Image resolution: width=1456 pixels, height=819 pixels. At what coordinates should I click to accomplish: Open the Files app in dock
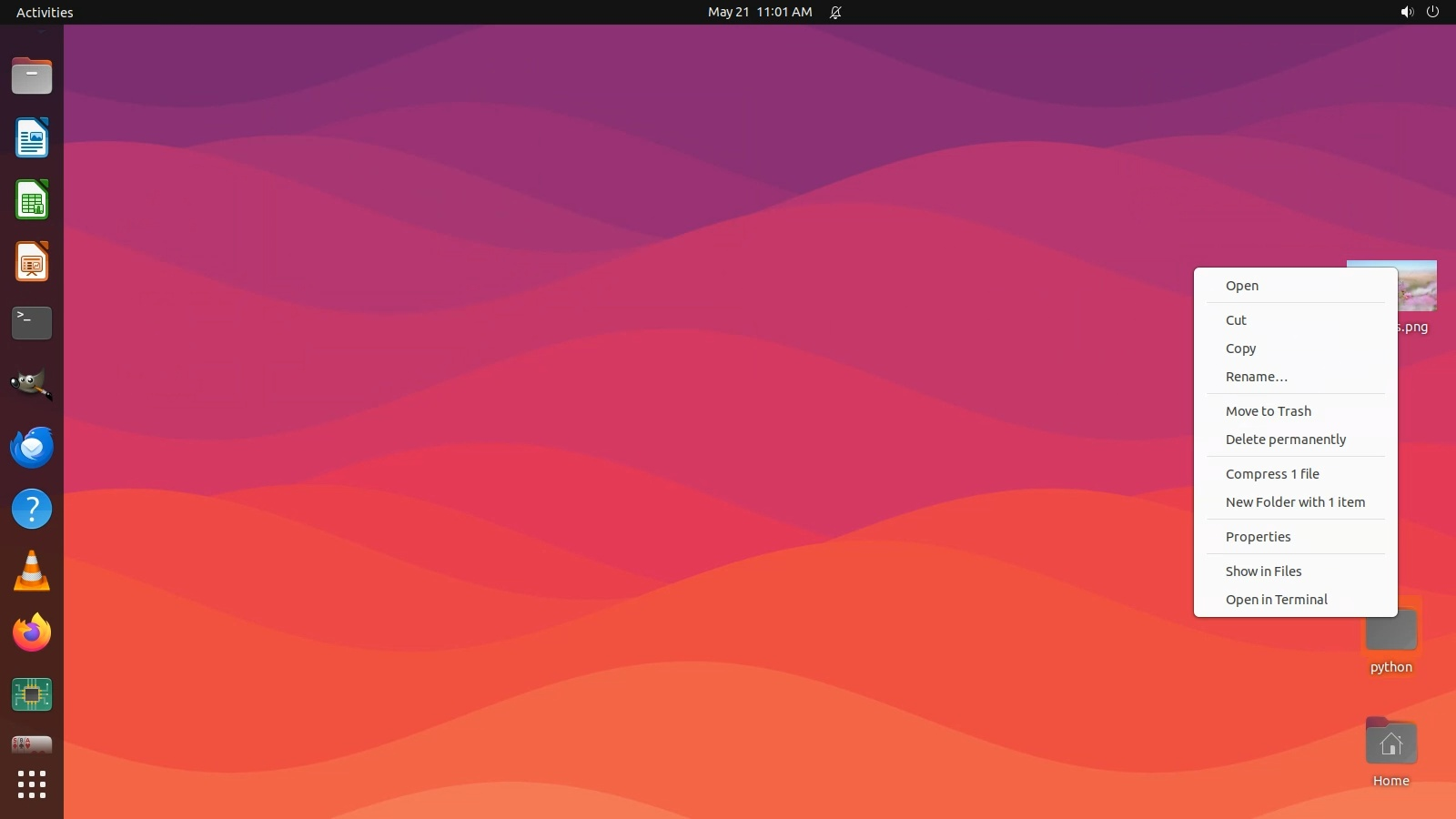[32, 76]
